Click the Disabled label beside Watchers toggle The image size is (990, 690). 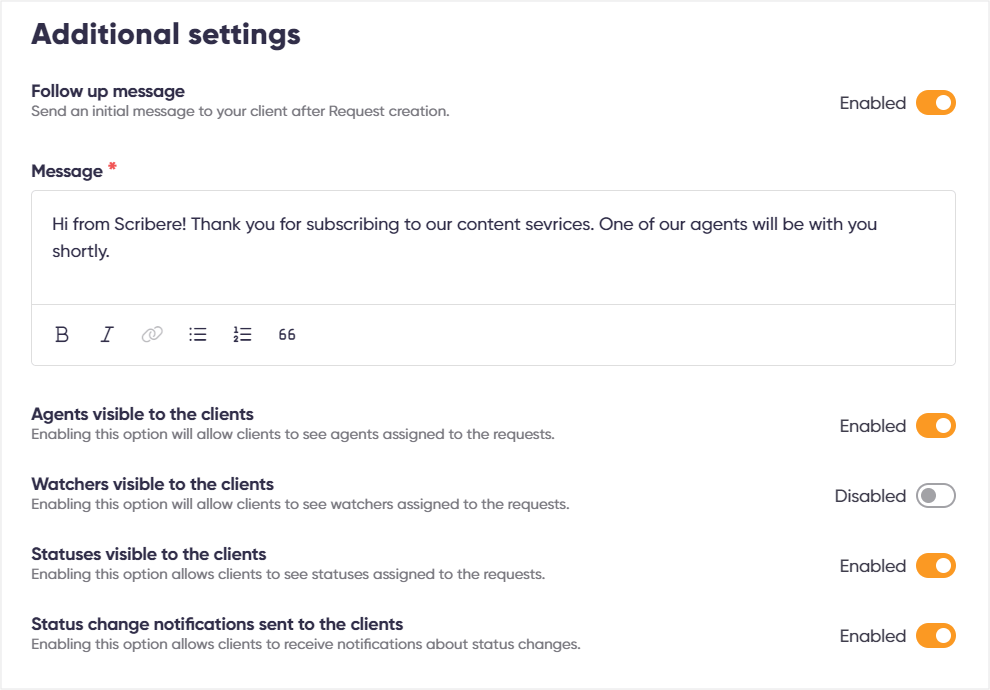(871, 496)
